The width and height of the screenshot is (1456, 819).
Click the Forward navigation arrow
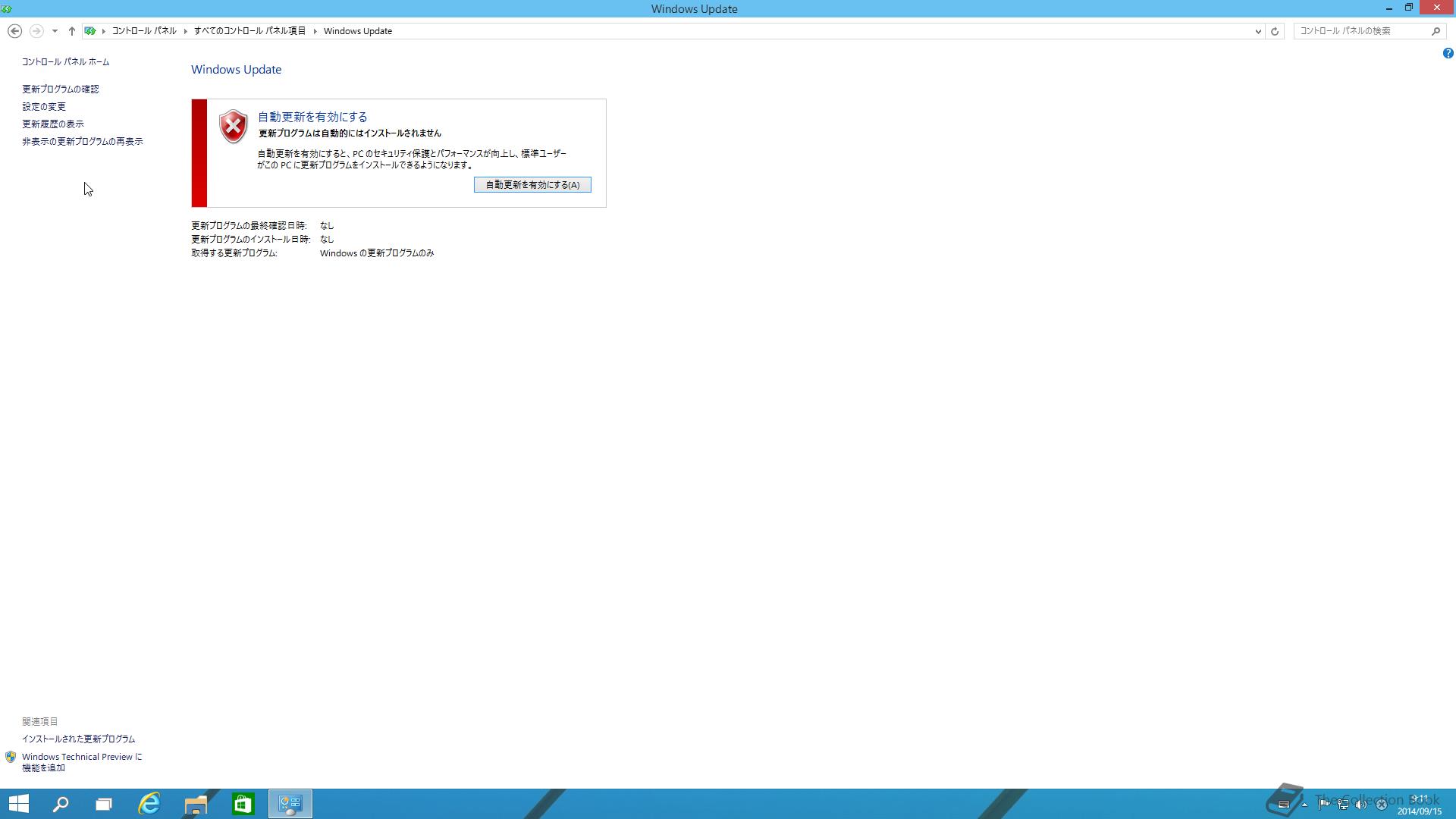(36, 31)
